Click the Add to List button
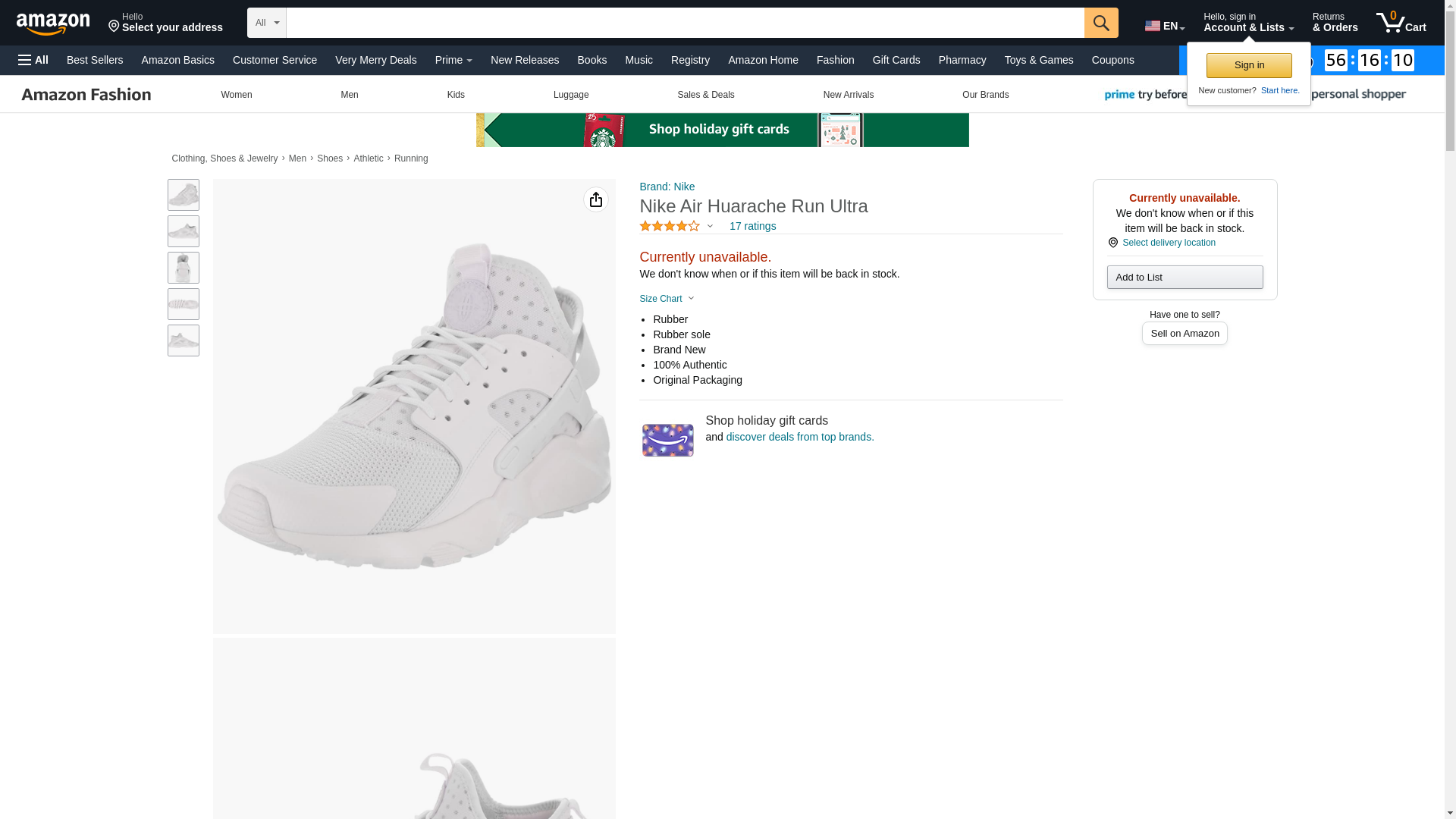The height and width of the screenshot is (819, 1456). point(1185,277)
